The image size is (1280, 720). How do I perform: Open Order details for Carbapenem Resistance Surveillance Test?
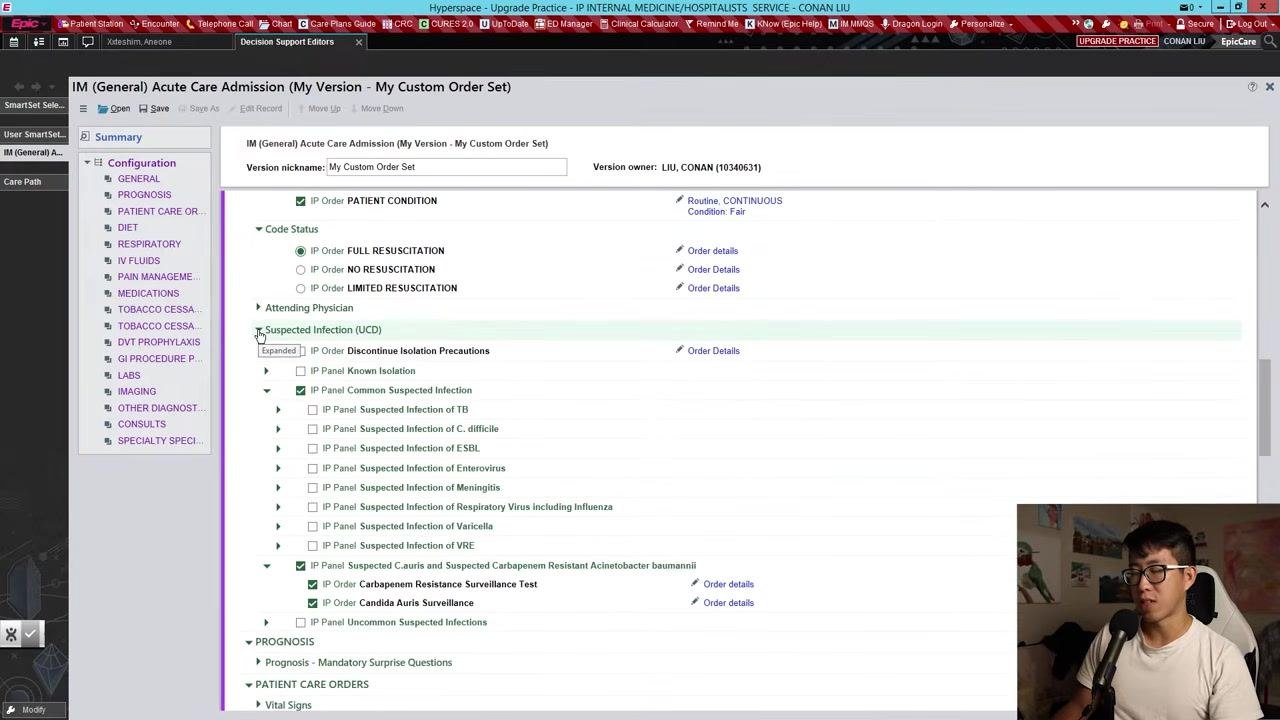pos(728,585)
